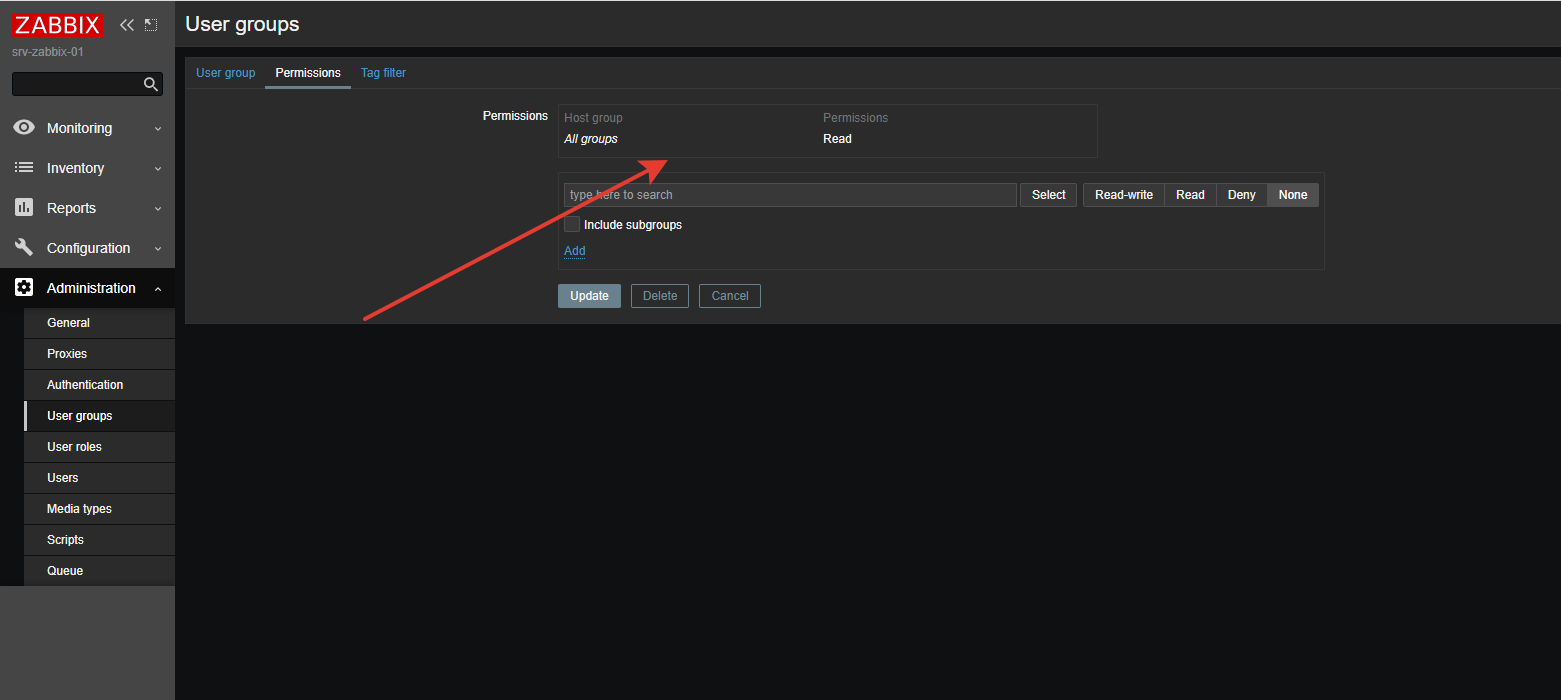This screenshot has height=700, width=1561.
Task: Focus the sidebar search field
Action: pyautogui.click(x=87, y=84)
